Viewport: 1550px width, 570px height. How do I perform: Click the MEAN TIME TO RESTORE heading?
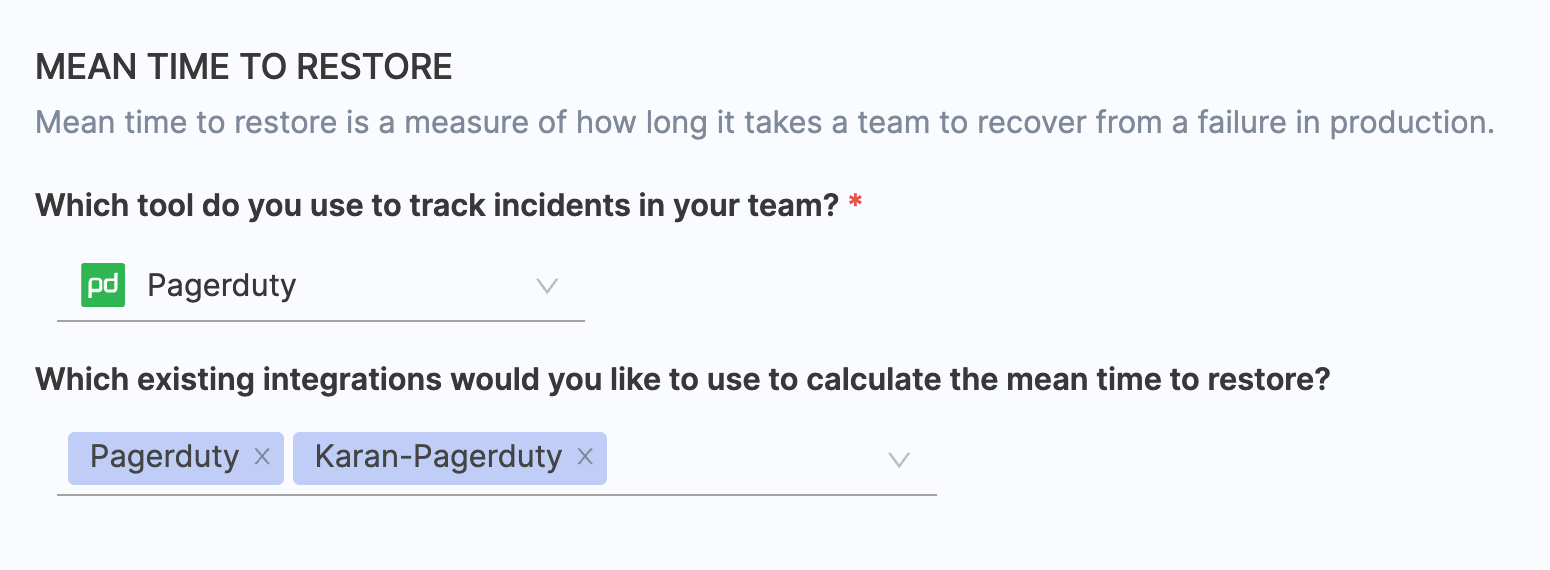coord(244,68)
